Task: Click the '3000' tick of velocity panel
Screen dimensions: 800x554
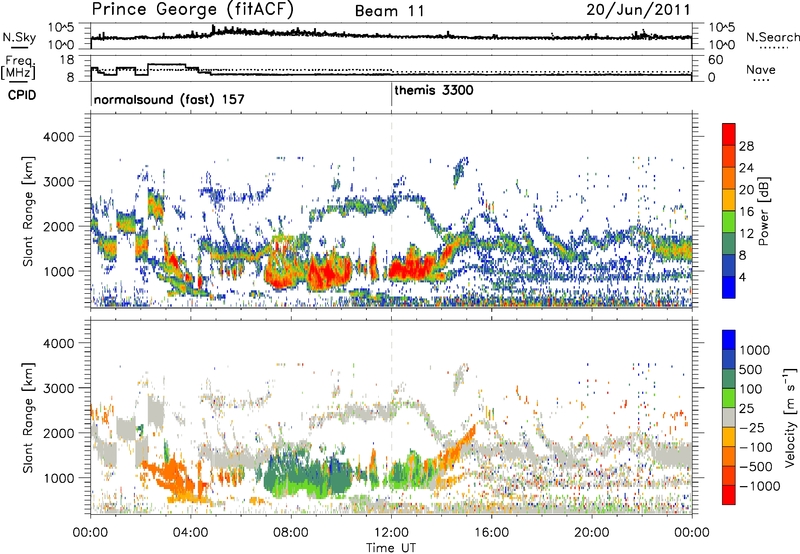Action: coord(58,388)
